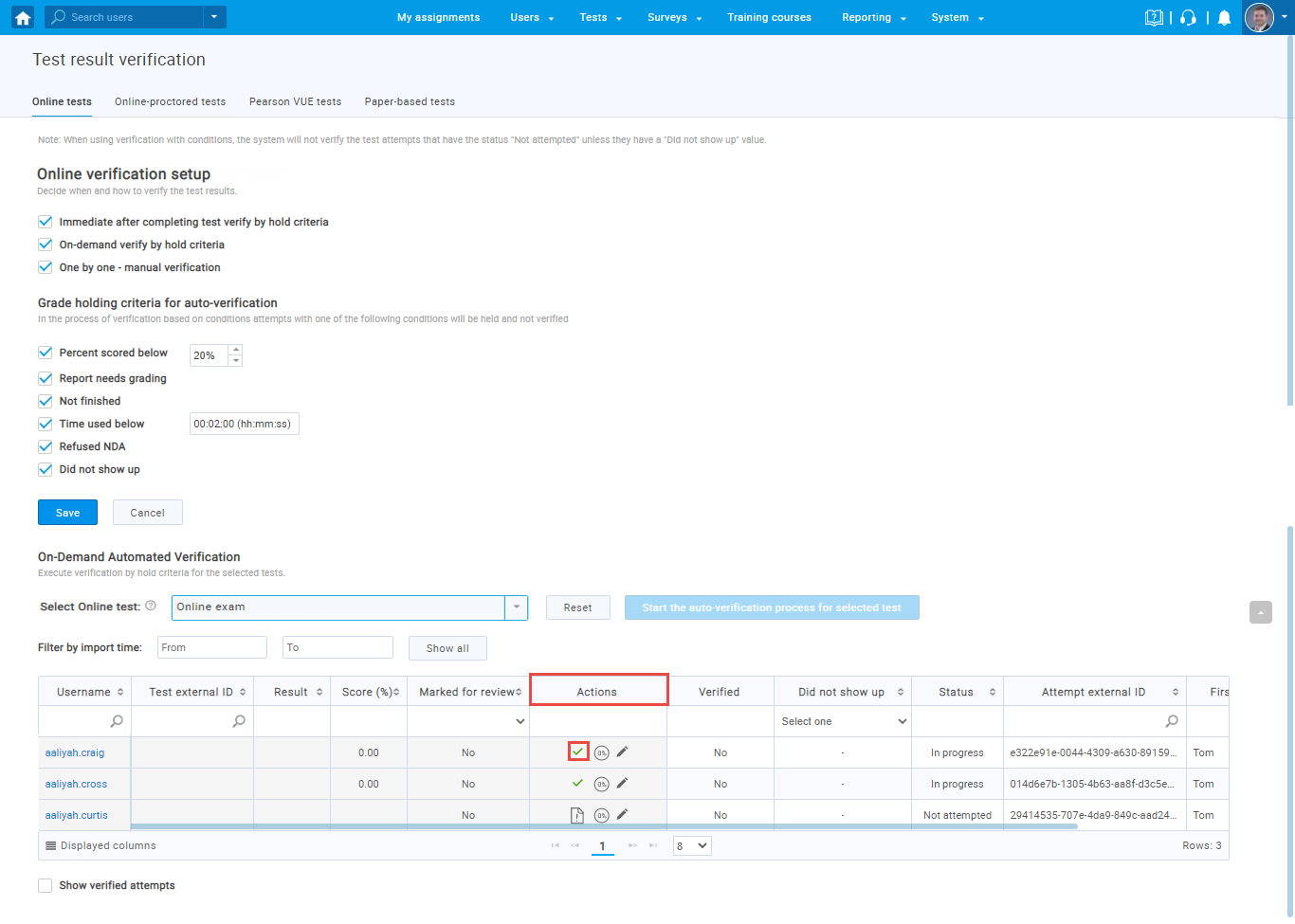Open aaliyah.craig user link
The image size is (1295, 924).
click(75, 752)
